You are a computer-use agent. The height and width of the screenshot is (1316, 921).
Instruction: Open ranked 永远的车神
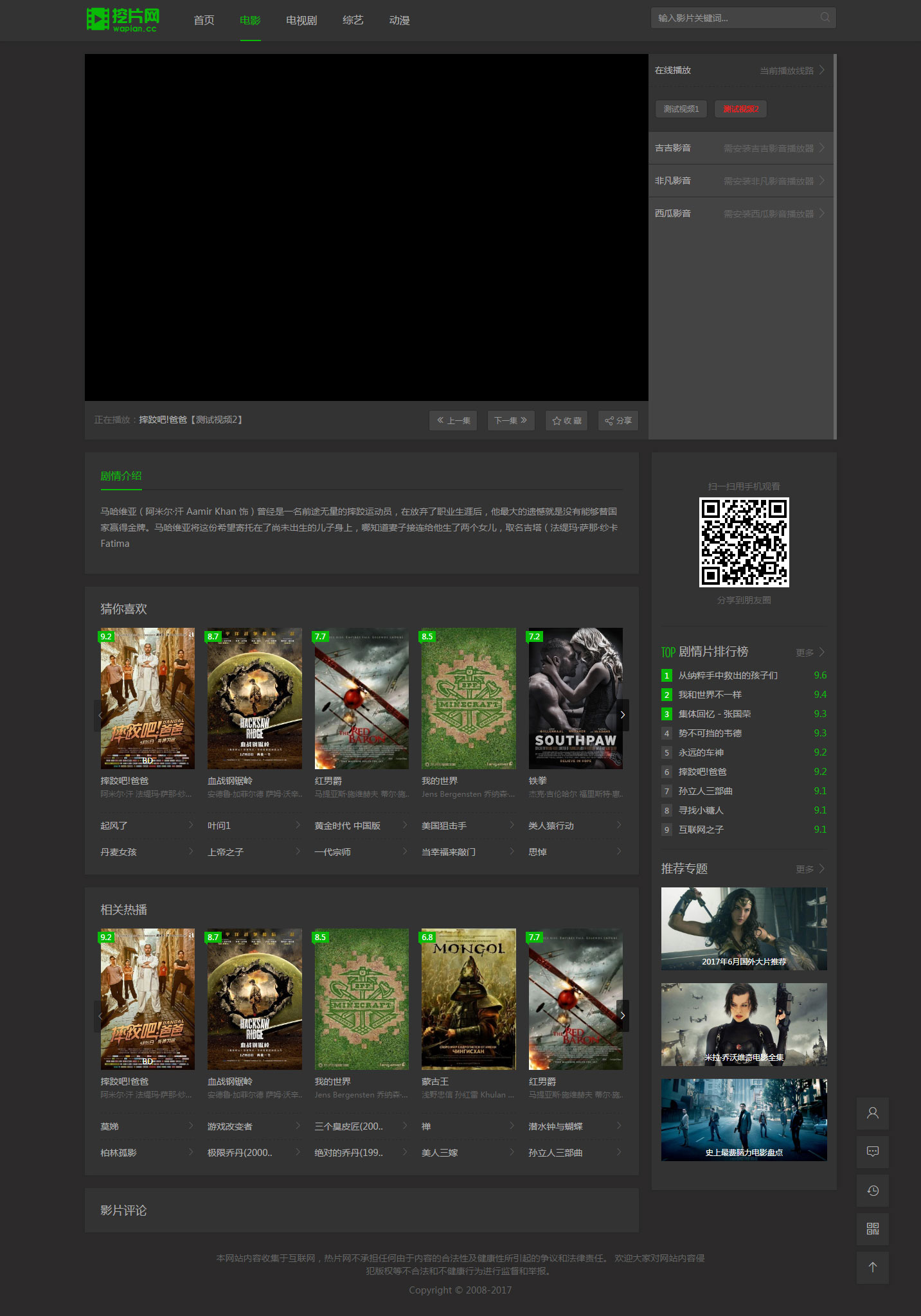(x=701, y=752)
